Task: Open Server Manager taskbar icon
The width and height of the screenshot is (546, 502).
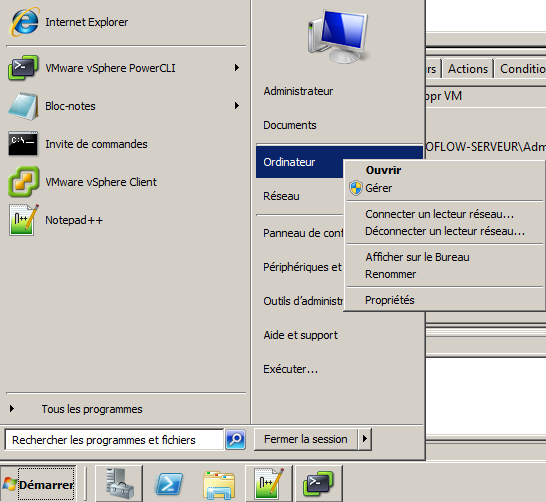Action: 119,483
